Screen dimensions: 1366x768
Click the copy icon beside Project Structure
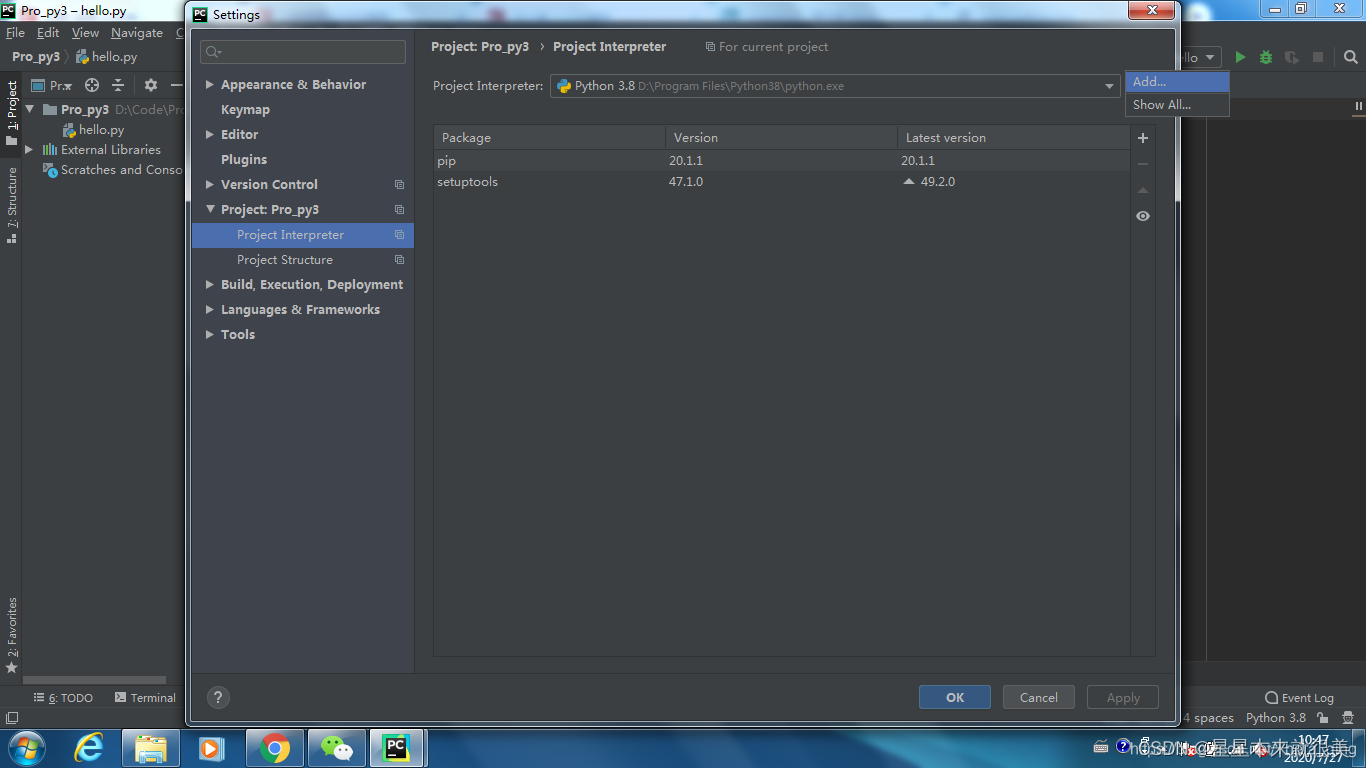coord(399,260)
